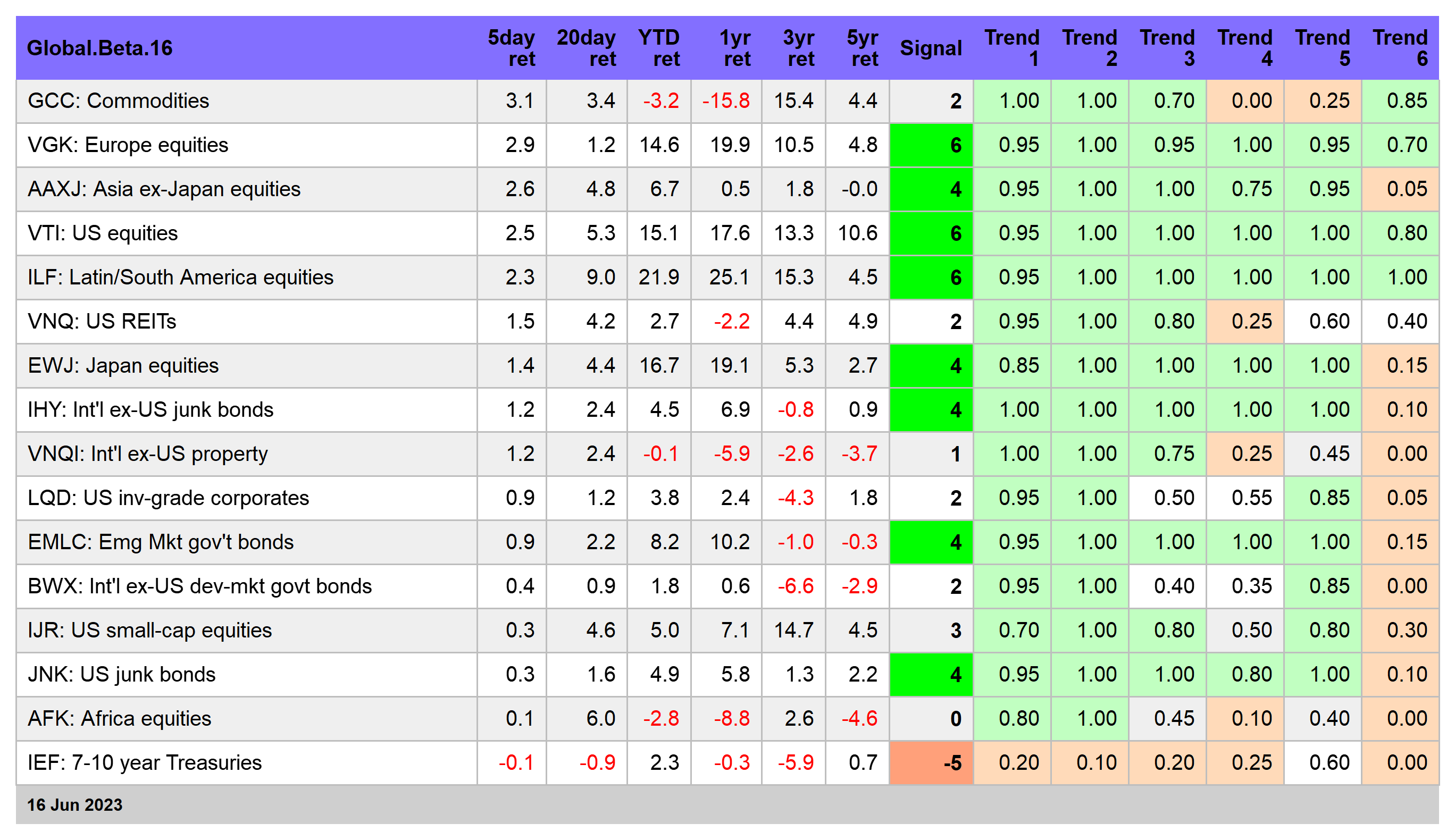Click IJR 3yr return value 14.7

(794, 631)
